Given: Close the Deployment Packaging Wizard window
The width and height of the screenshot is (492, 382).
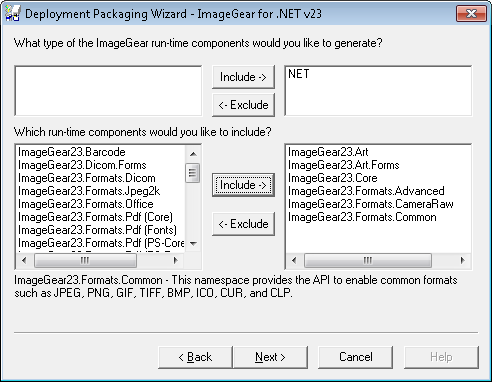Looking at the screenshot, I should point(471,13).
